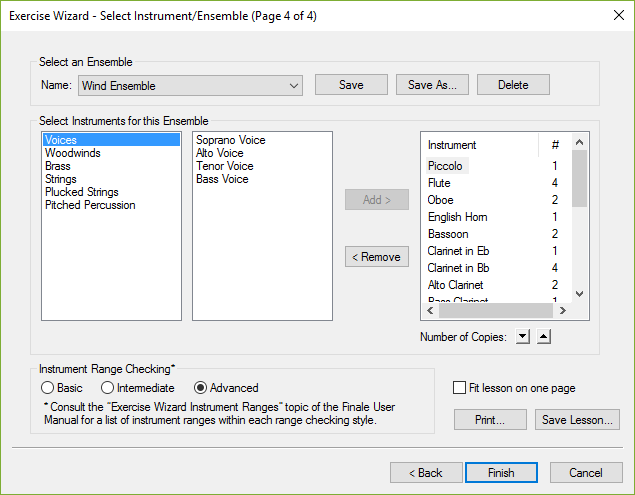
Task: Pick Soprano Voice from instrument list
Action: [x=230, y=140]
